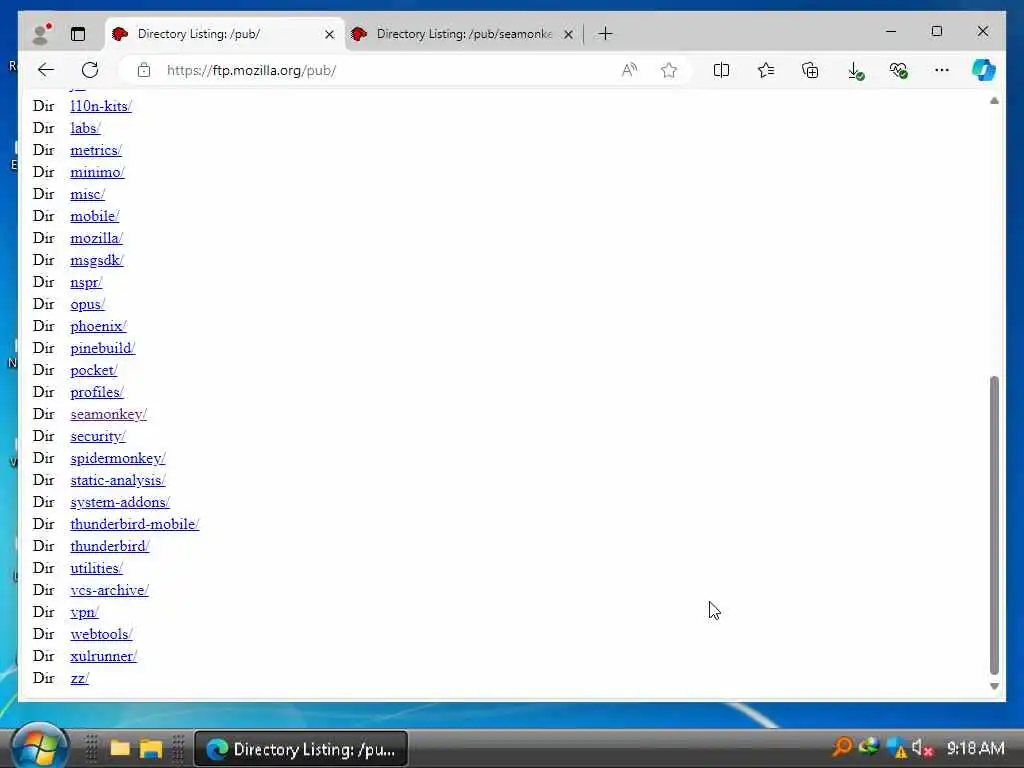
Task: Open the xulrunner/ directory
Action: [x=103, y=656]
